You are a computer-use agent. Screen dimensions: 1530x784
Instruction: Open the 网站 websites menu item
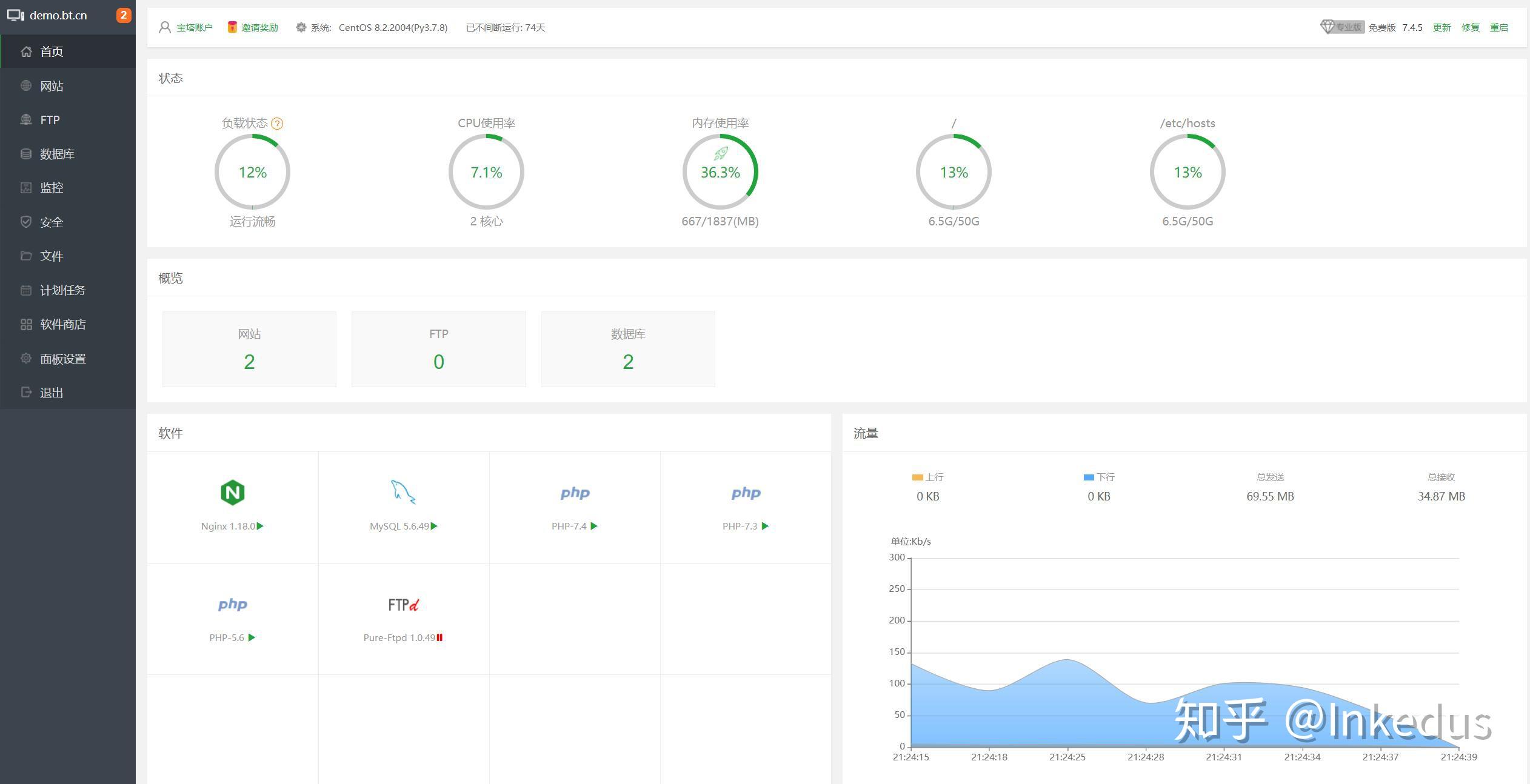point(68,86)
